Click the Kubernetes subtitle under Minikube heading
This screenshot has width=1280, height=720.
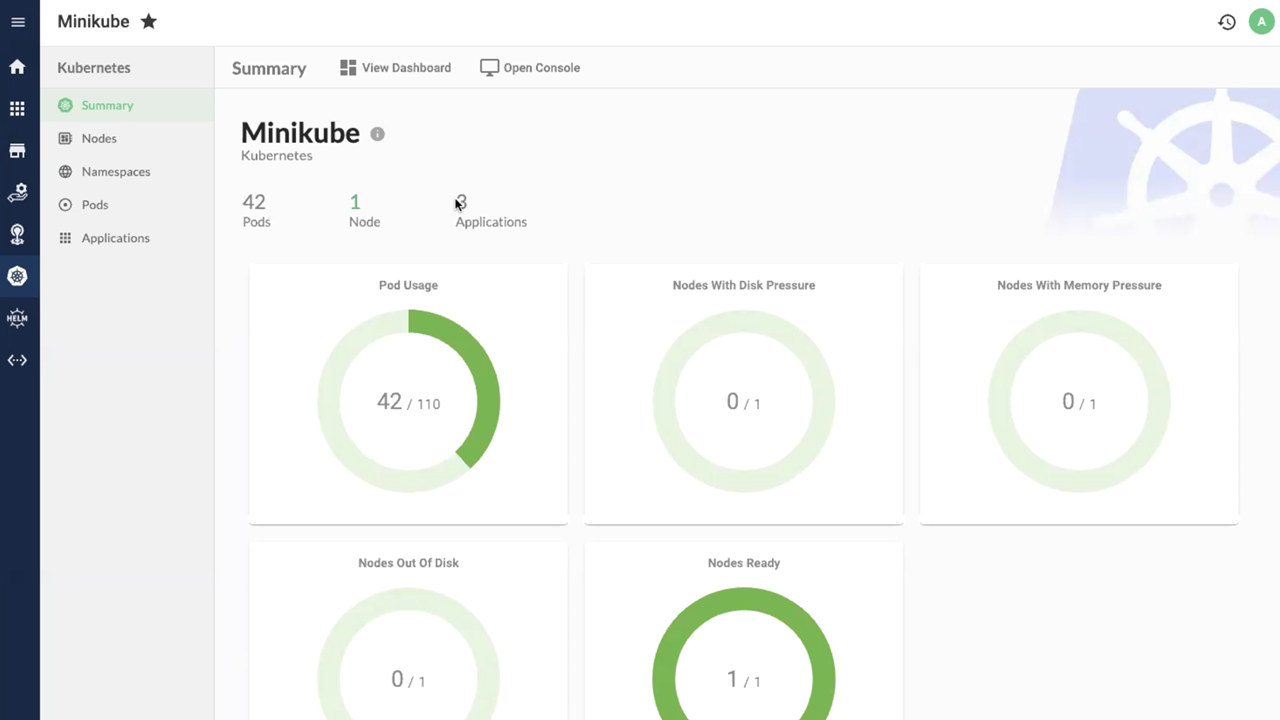click(277, 156)
